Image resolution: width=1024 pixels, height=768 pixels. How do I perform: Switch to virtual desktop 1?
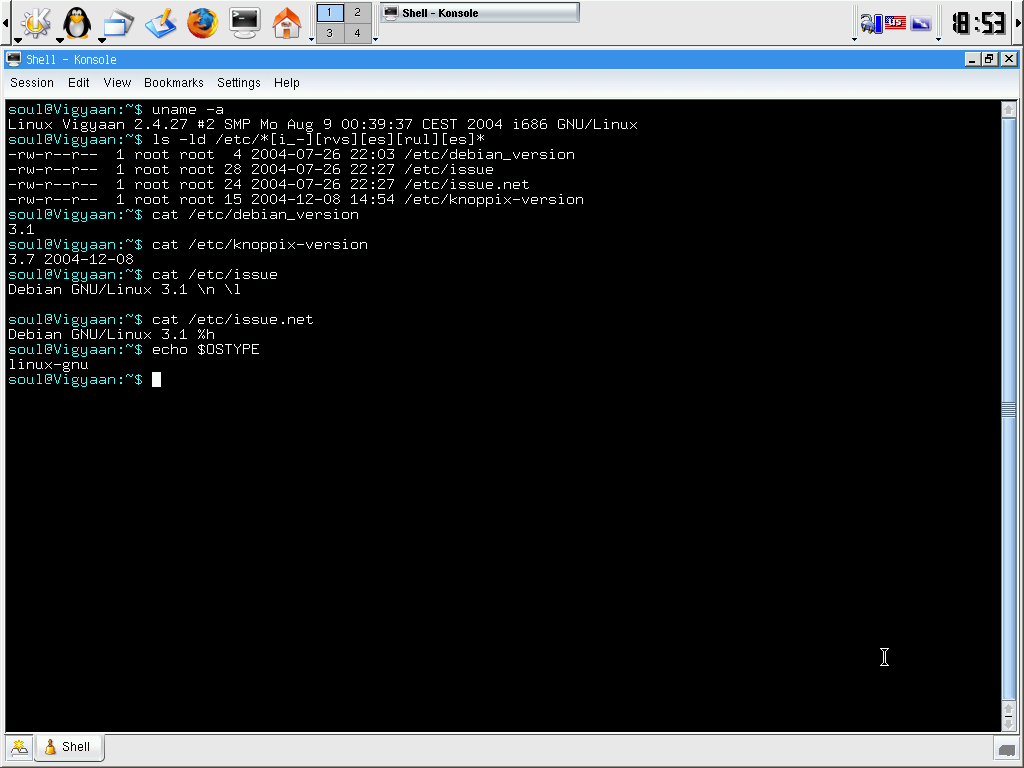[x=330, y=12]
